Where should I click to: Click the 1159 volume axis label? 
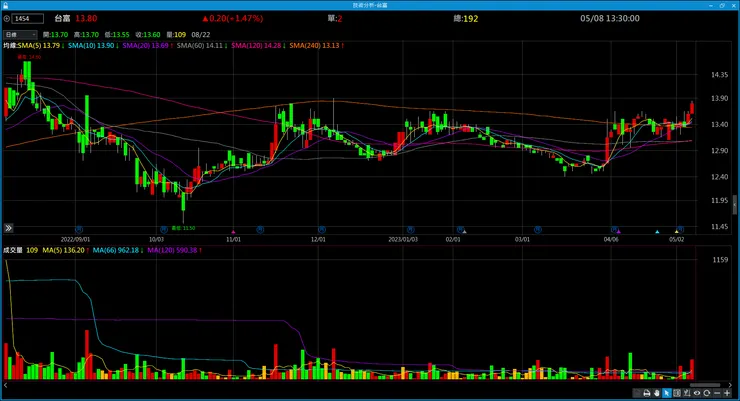click(x=720, y=259)
